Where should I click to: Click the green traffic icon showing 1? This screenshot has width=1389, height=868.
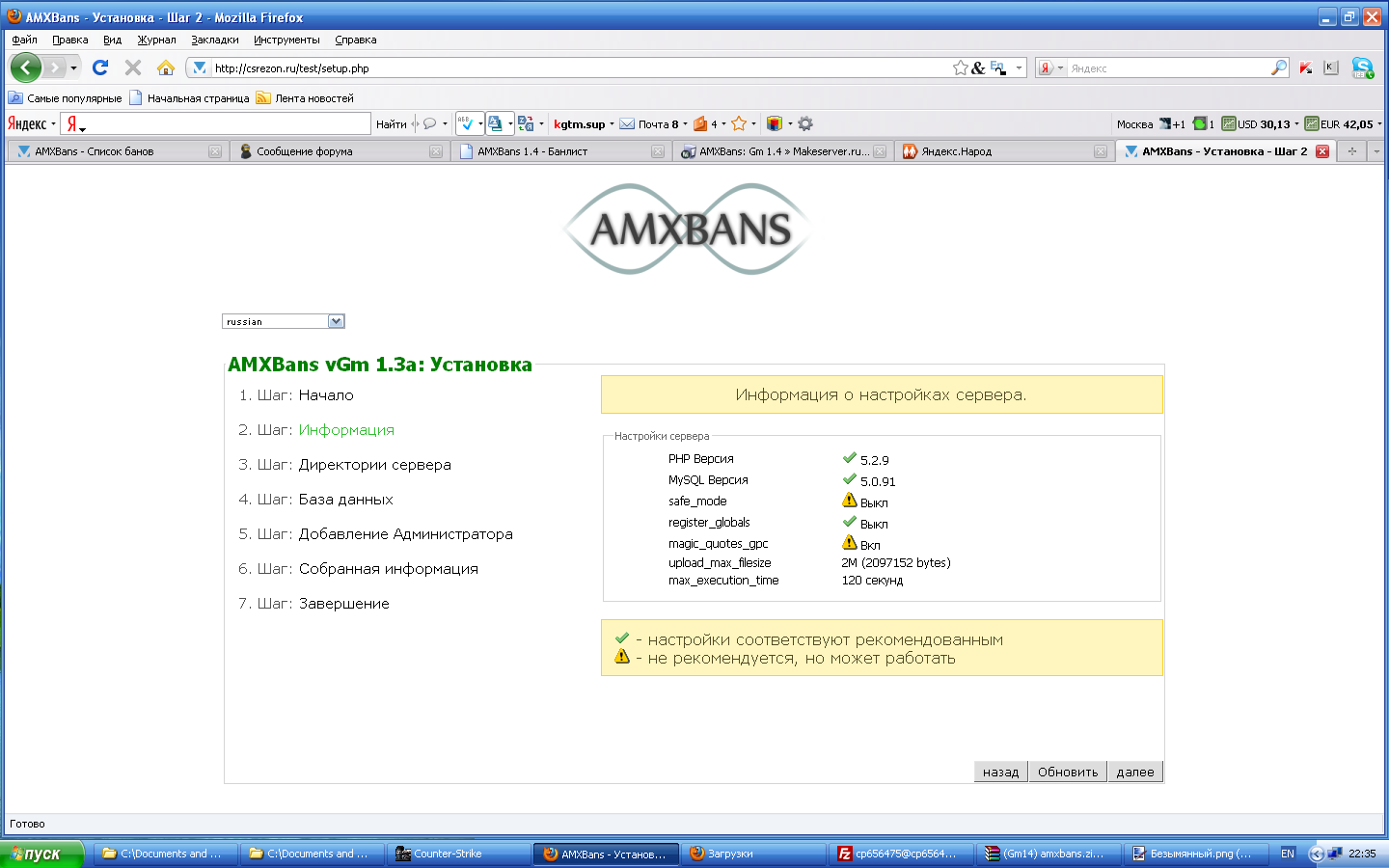[x=1204, y=123]
